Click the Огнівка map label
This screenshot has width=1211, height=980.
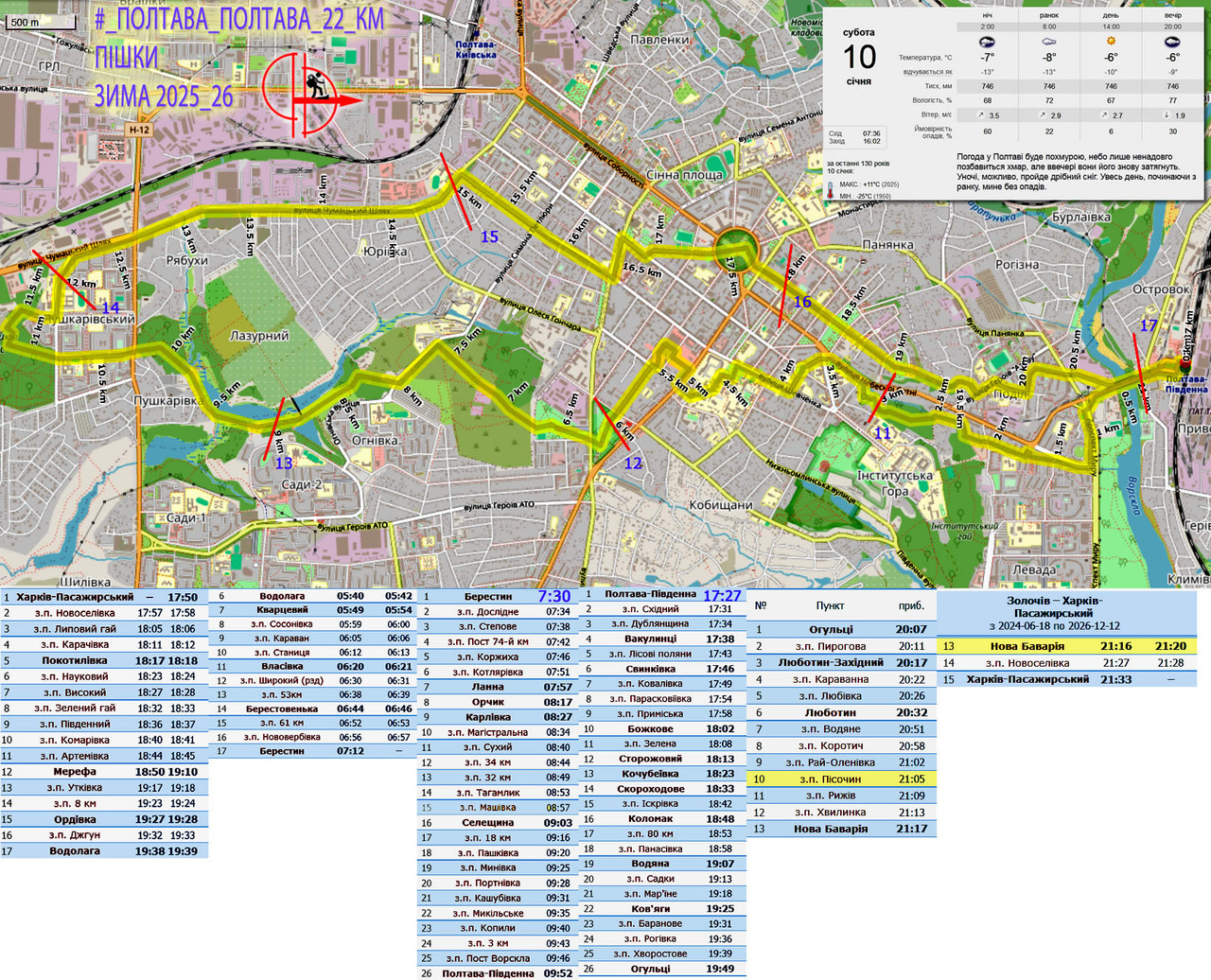pos(375,440)
